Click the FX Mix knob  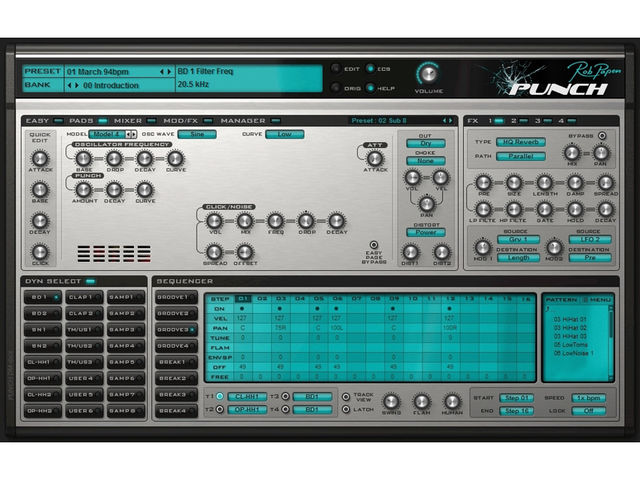pyautogui.click(x=572, y=153)
